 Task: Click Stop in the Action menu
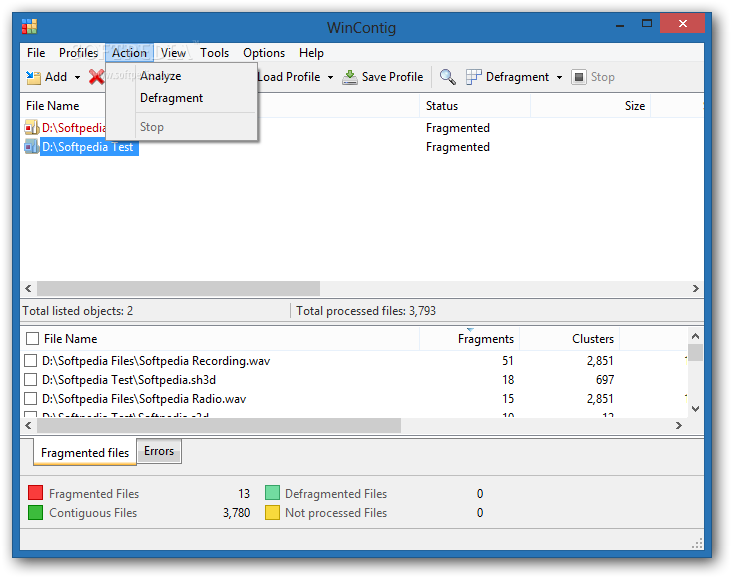click(182, 127)
